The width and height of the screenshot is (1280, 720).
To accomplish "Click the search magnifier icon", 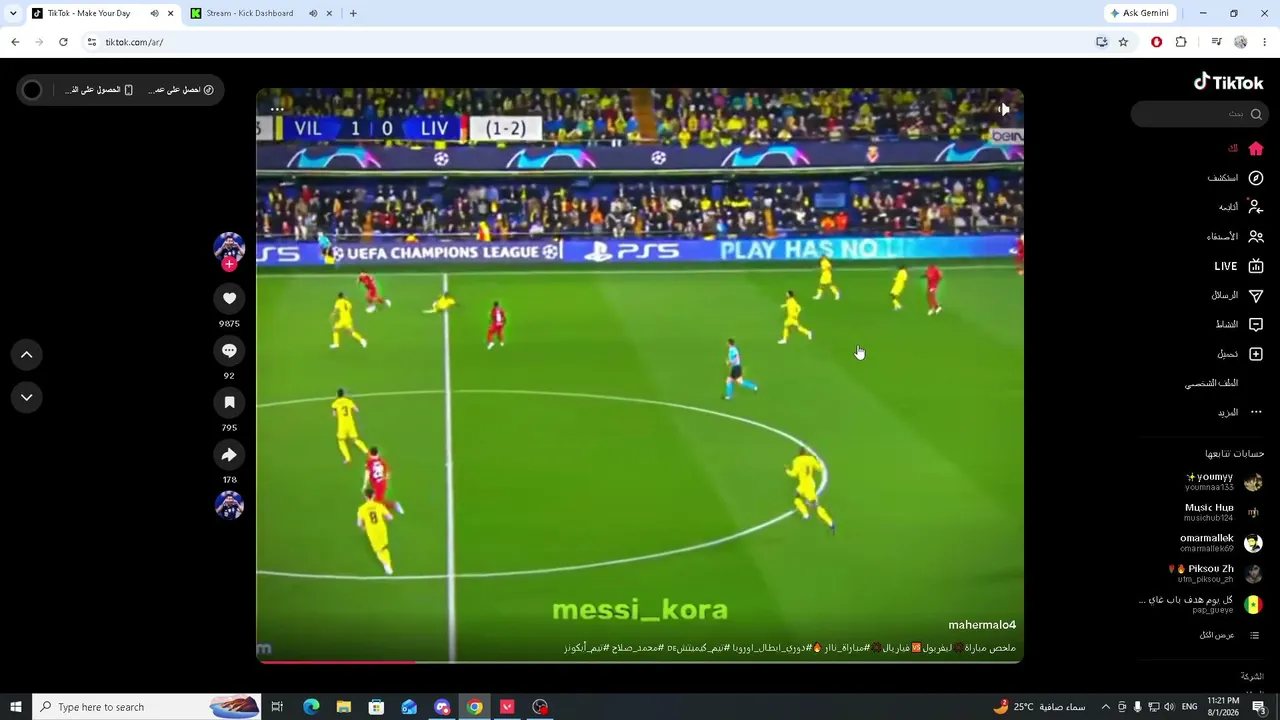I will 1256,114.
